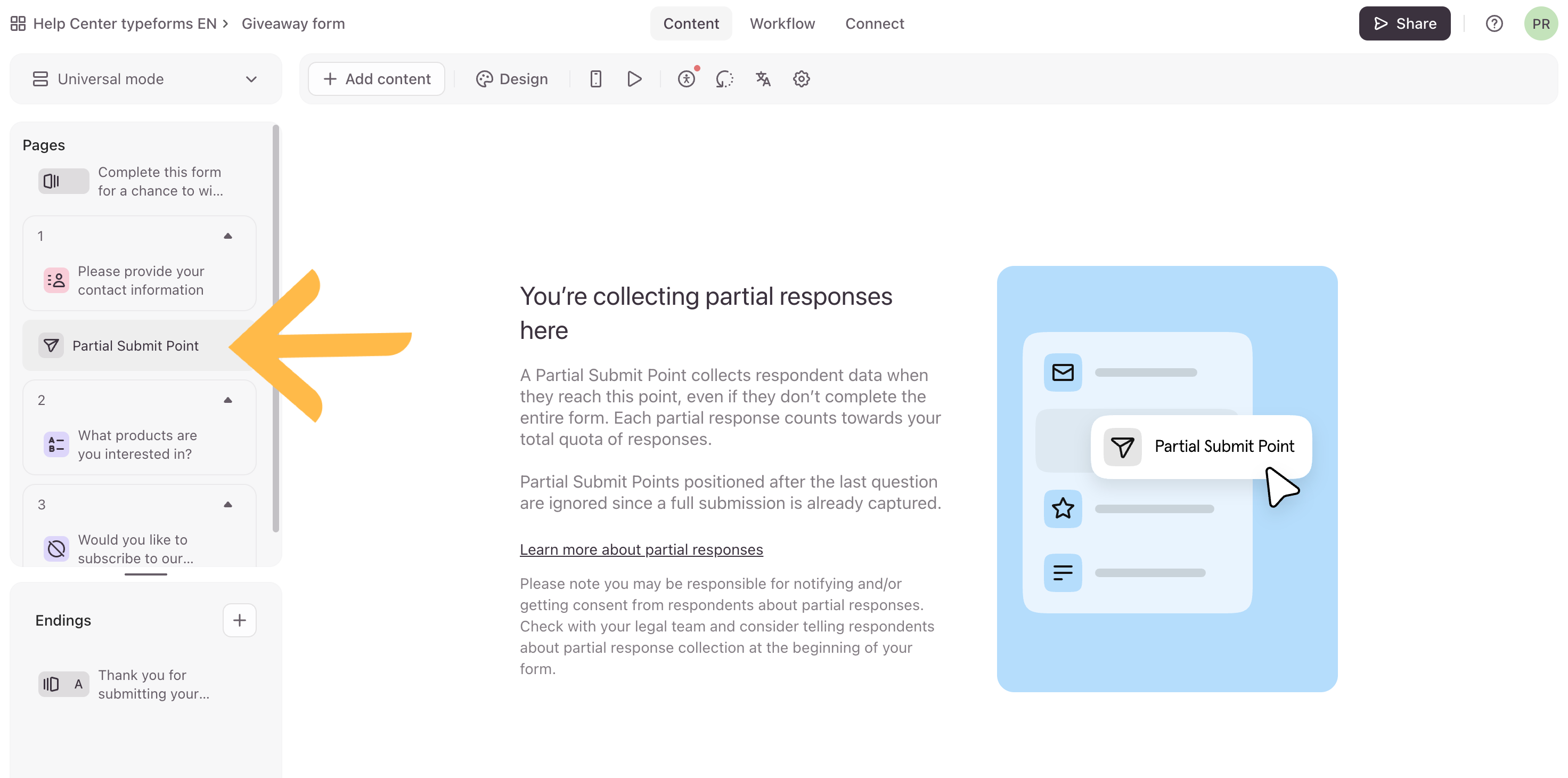The image size is (1568, 778).
Task: Click the translation languages icon
Action: tap(763, 79)
